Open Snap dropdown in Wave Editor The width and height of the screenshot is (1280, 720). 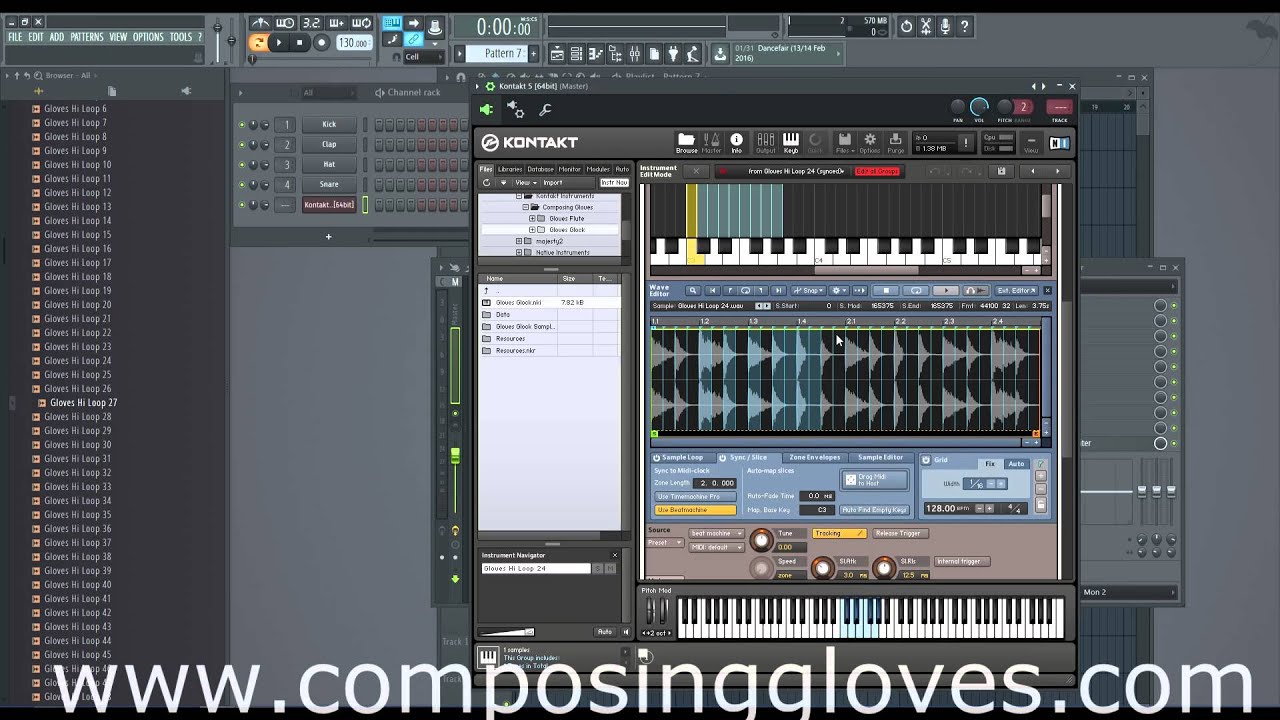tap(811, 290)
